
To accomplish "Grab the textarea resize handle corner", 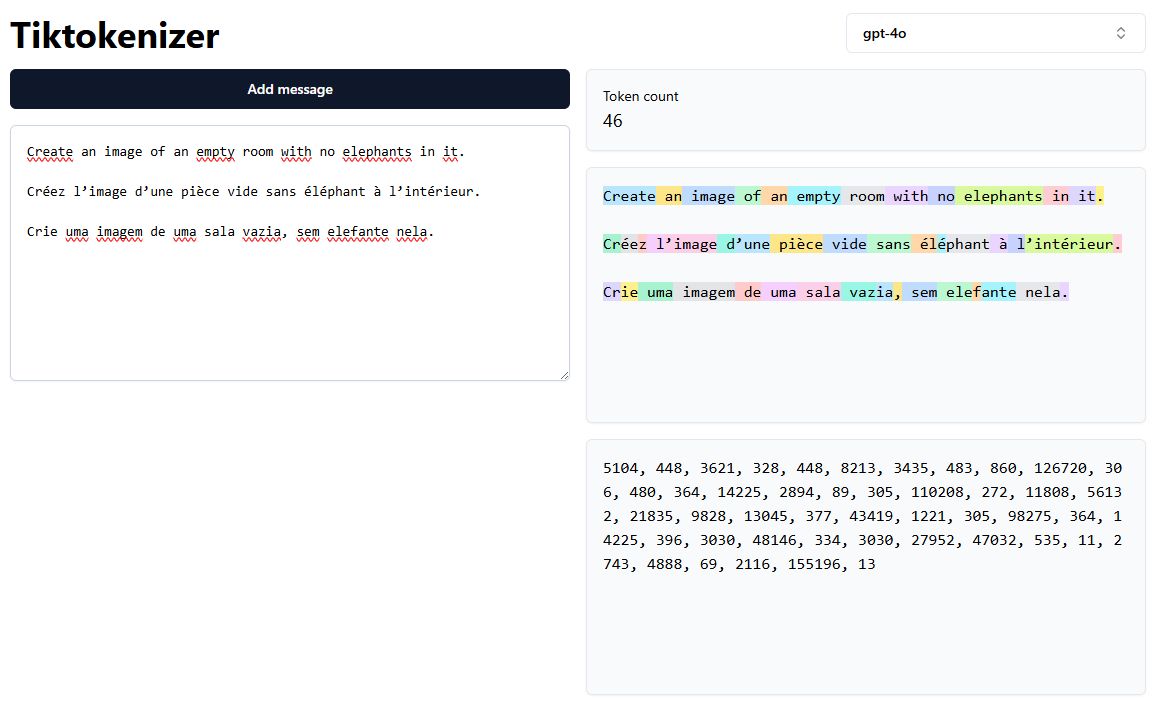I will tap(564, 375).
